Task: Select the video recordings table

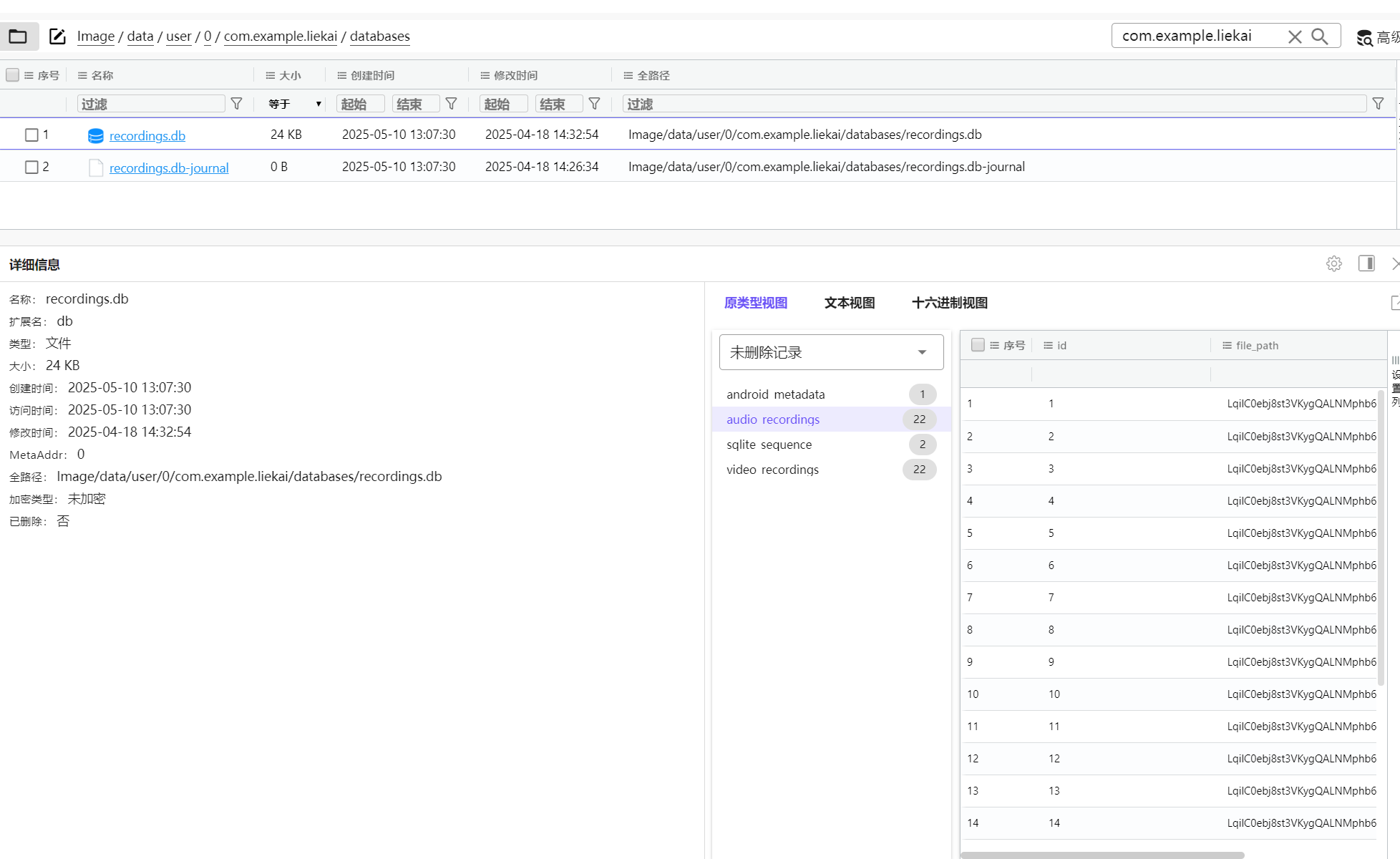Action: 772,470
